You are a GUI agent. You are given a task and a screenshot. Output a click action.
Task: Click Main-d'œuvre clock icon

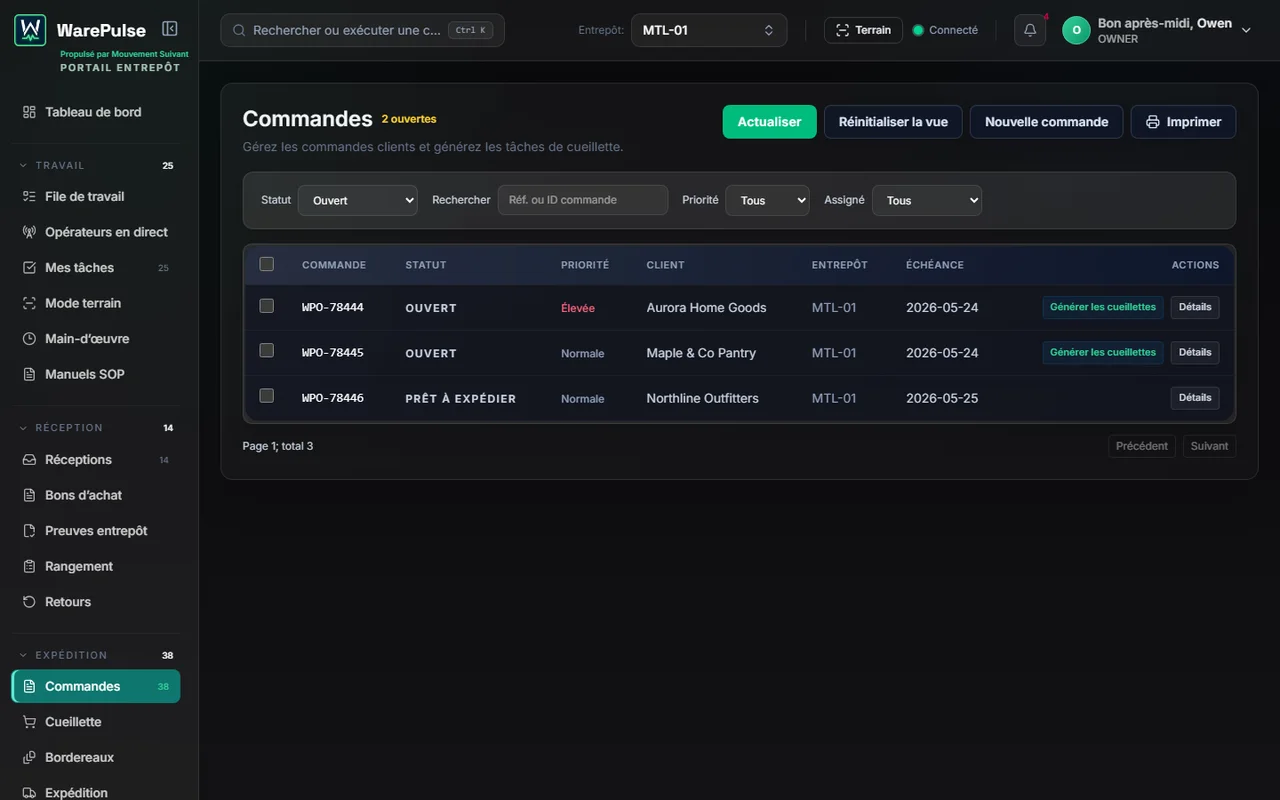pyautogui.click(x=29, y=339)
